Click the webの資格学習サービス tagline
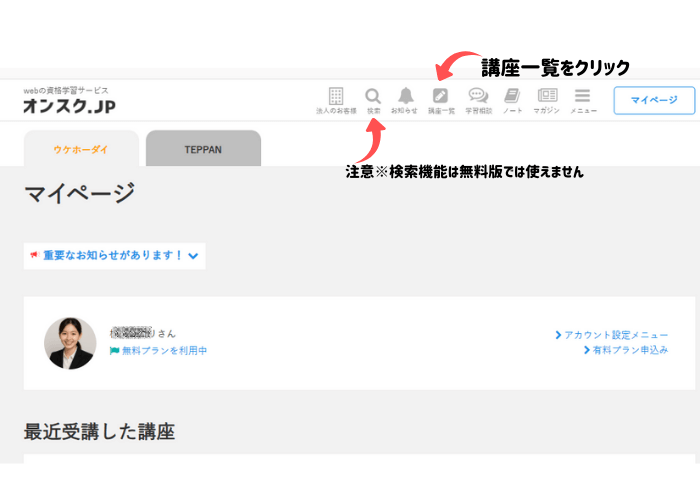Screen dimensions: 700x480 [x=66, y=90]
